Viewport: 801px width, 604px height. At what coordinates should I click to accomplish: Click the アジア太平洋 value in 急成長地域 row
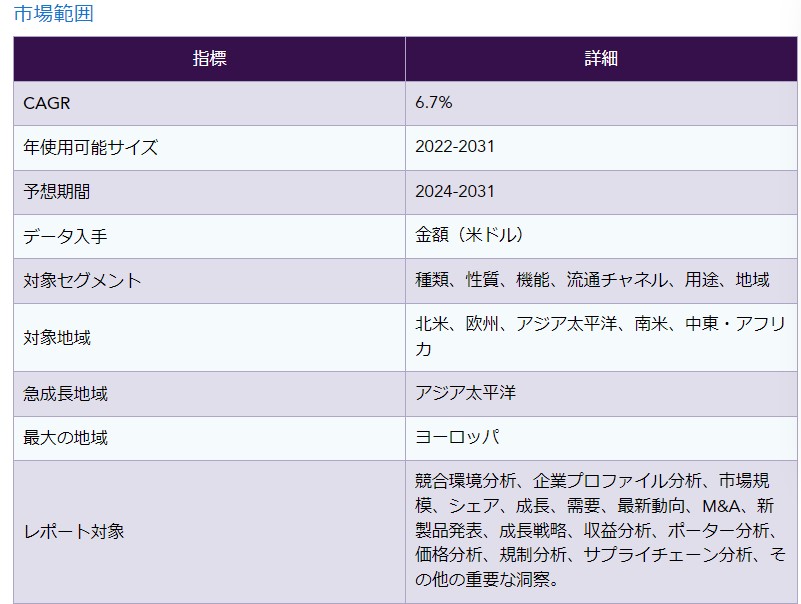[x=465, y=393]
